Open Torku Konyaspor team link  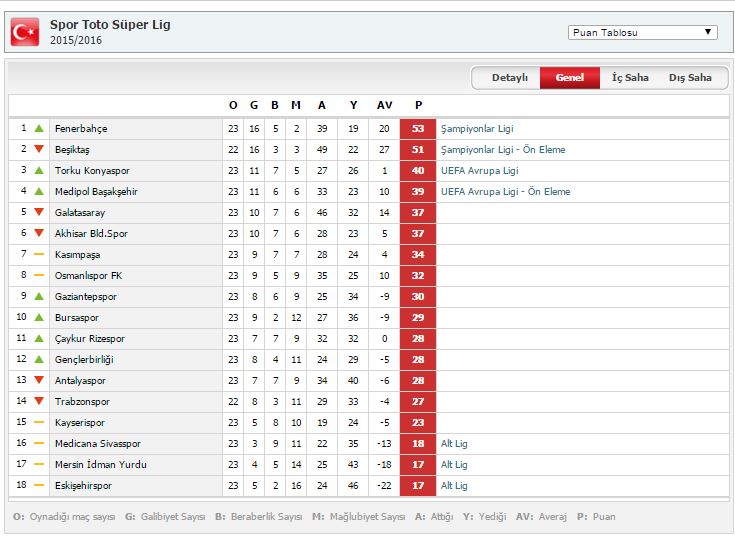92,171
